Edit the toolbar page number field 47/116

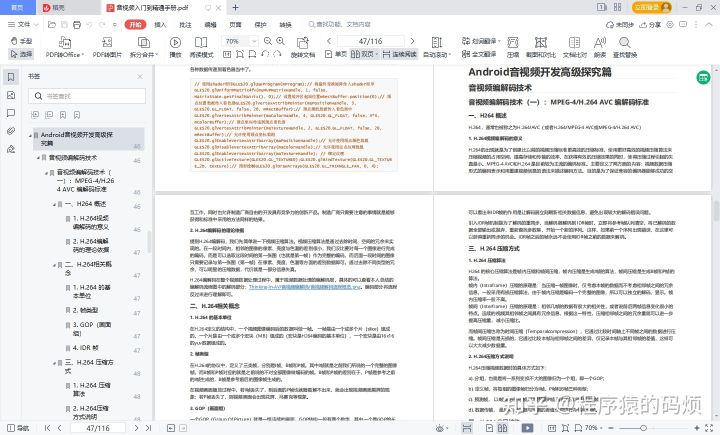coord(371,41)
